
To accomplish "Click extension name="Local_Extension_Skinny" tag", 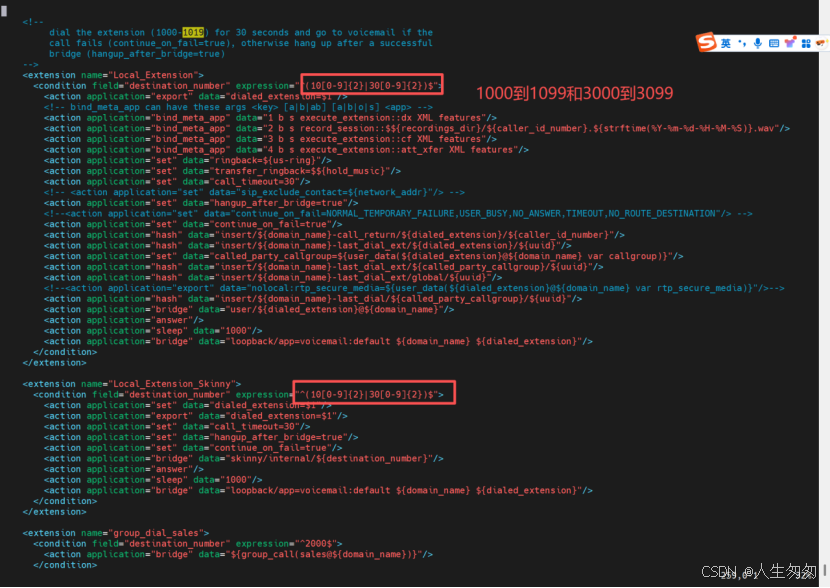I will (132, 384).
